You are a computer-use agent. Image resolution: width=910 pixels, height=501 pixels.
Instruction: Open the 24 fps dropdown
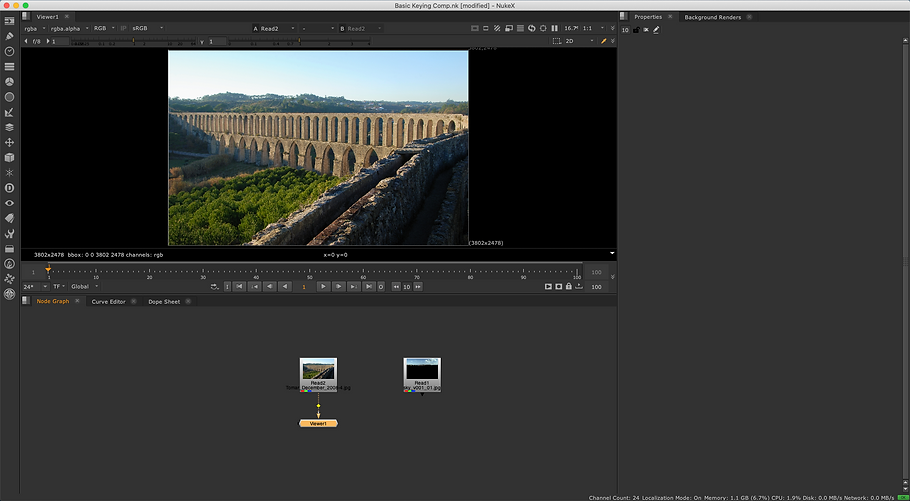click(35, 286)
